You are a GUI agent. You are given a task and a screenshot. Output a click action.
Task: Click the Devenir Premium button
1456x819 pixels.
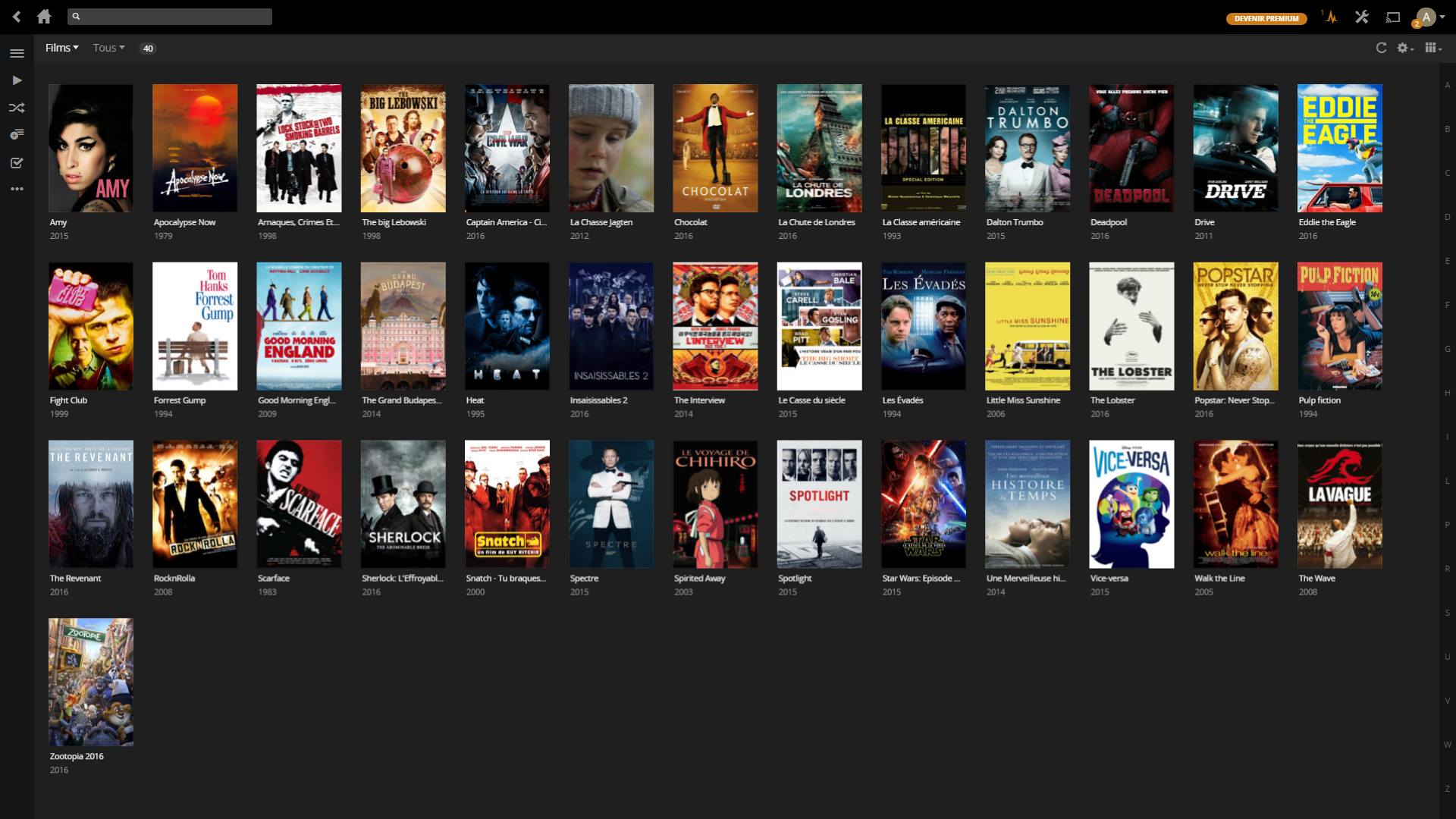1266,18
